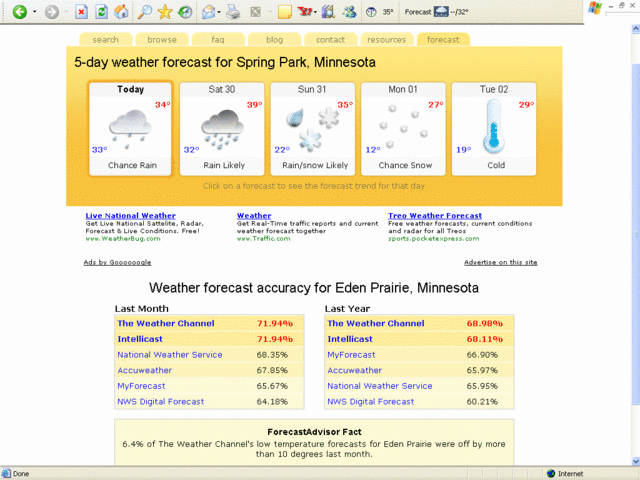Open the History clock icon
This screenshot has height=480, width=640.
pos(185,12)
